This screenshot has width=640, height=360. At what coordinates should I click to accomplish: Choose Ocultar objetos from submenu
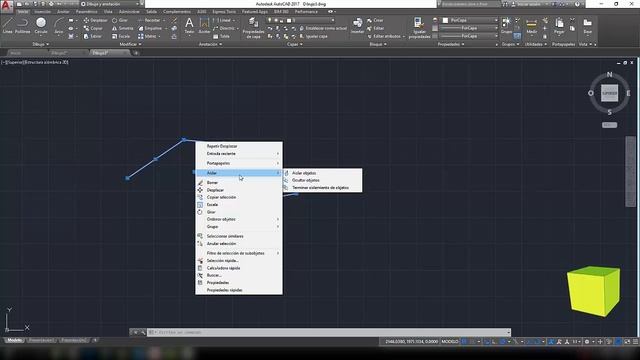323,180
